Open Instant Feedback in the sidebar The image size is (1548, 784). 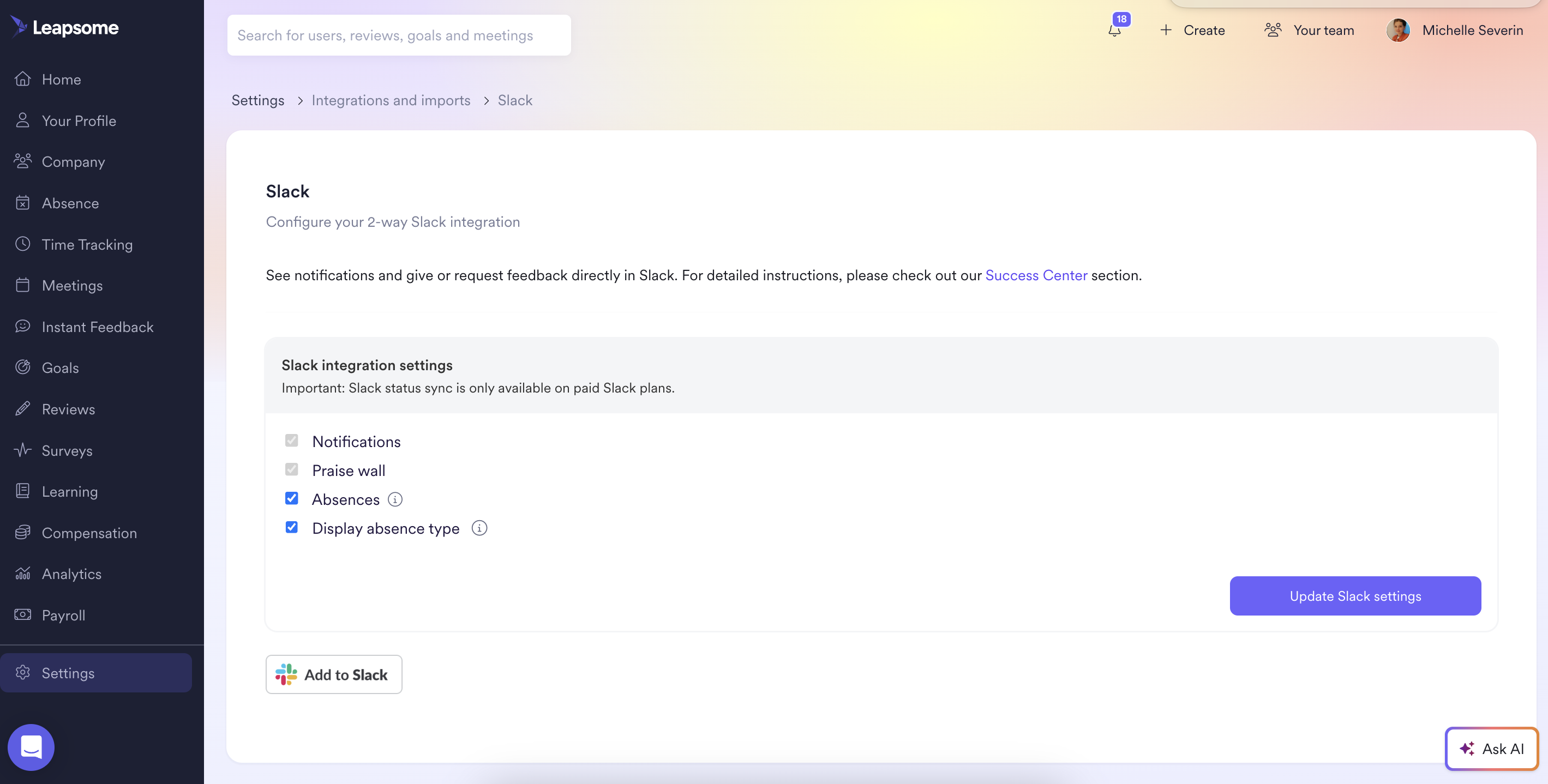(x=96, y=327)
